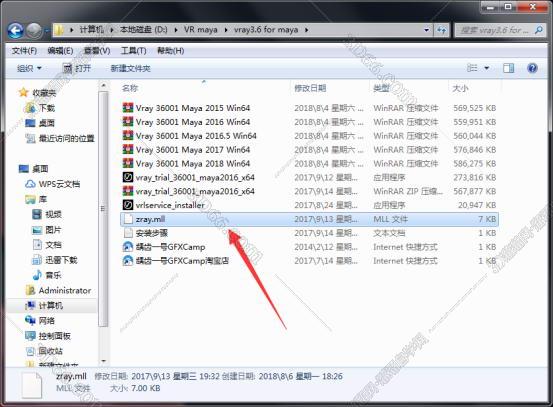553x407 pixels.
Task: Click the 273,816 KB size cell
Action: (x=475, y=177)
